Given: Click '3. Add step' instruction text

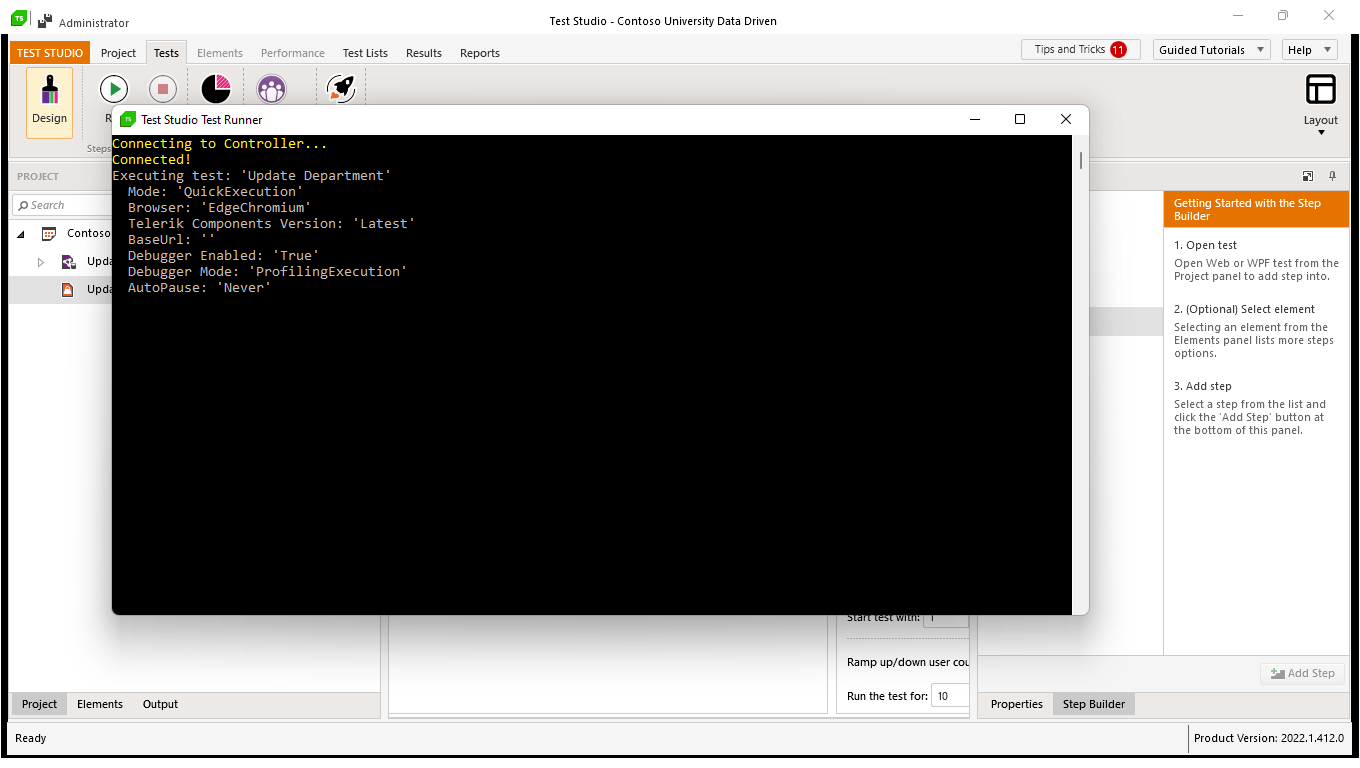Looking at the screenshot, I should [1203, 386].
